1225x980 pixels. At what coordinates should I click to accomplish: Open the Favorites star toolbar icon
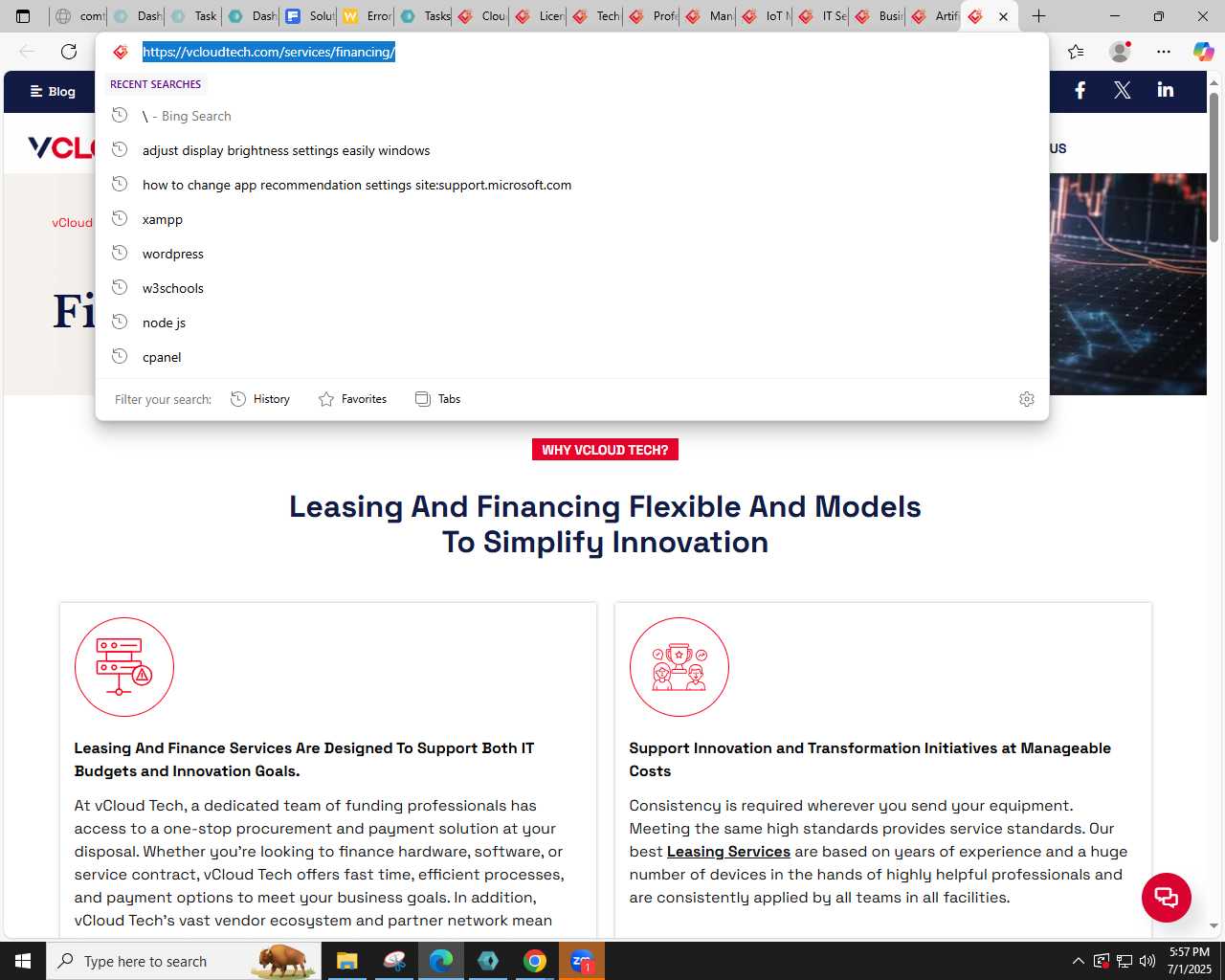[x=1076, y=52]
